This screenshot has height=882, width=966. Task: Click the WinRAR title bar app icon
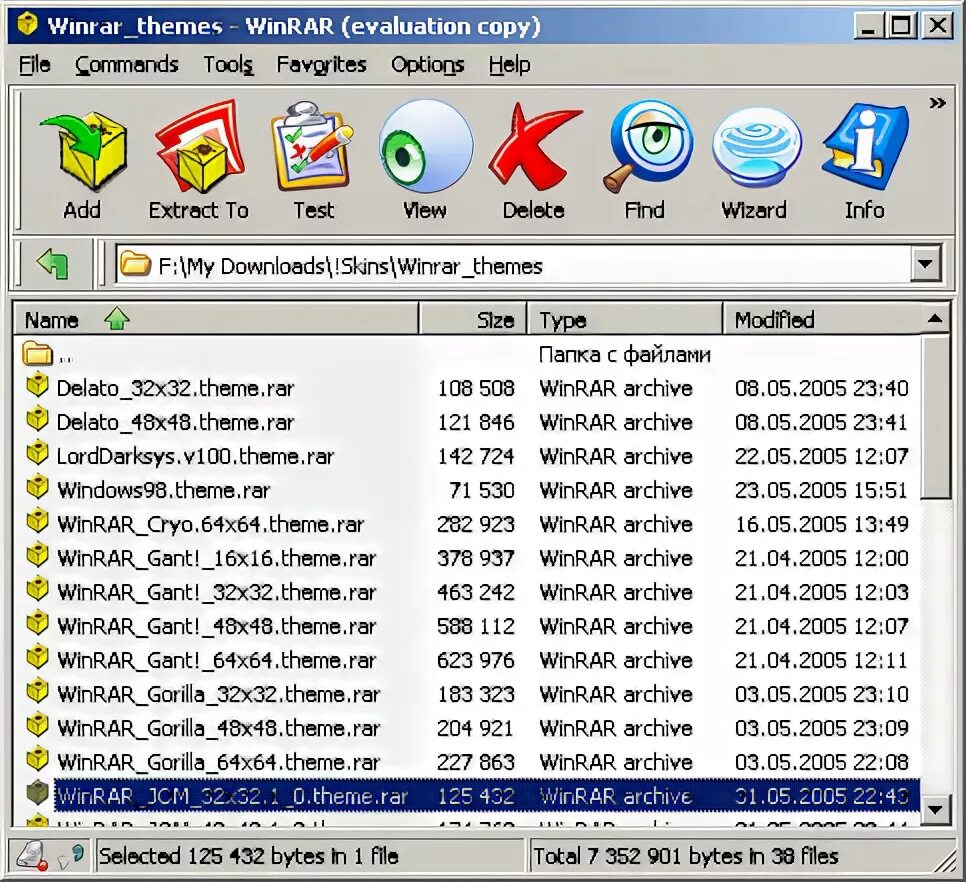[x=26, y=25]
